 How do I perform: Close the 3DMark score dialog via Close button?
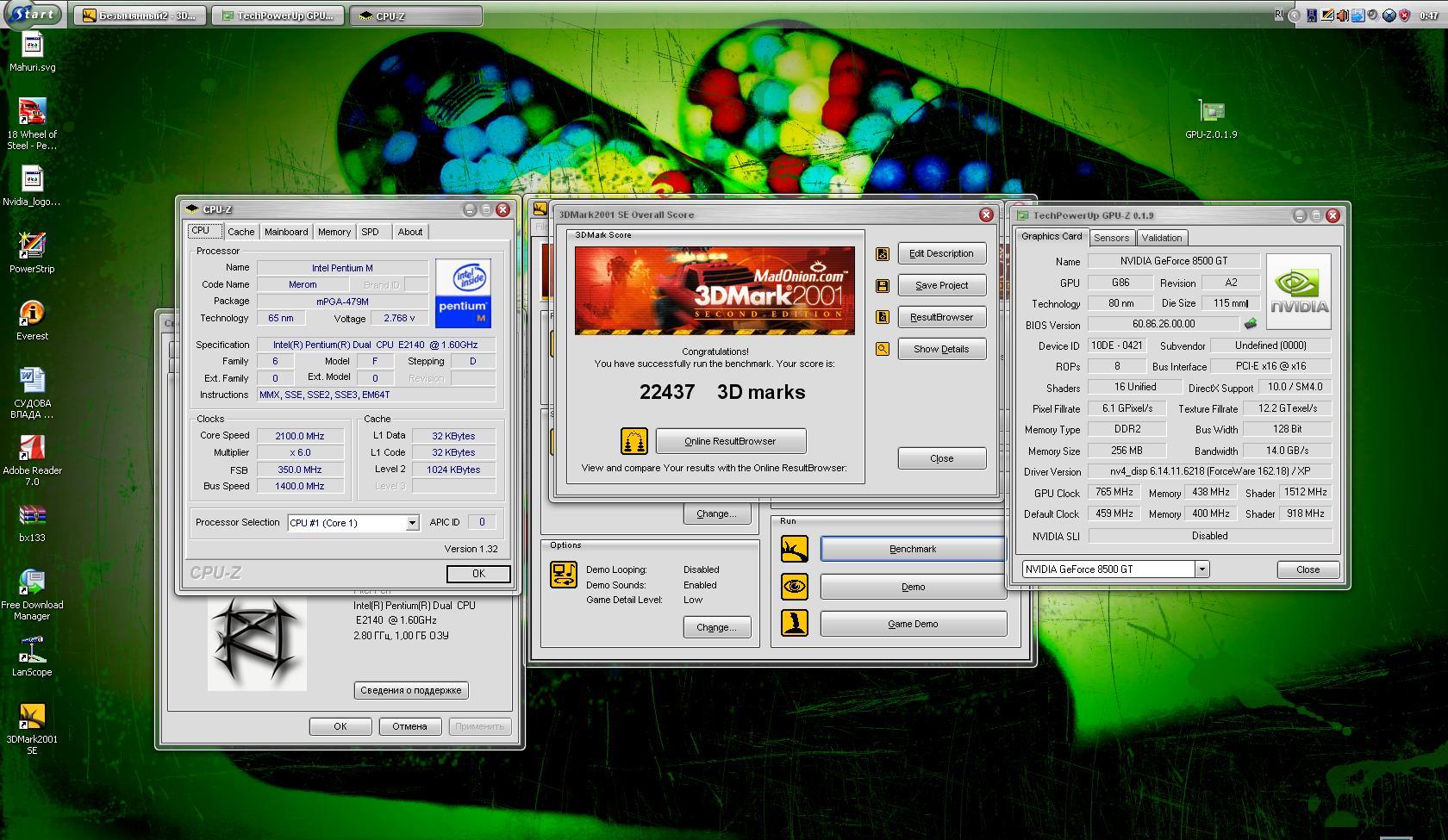point(941,458)
